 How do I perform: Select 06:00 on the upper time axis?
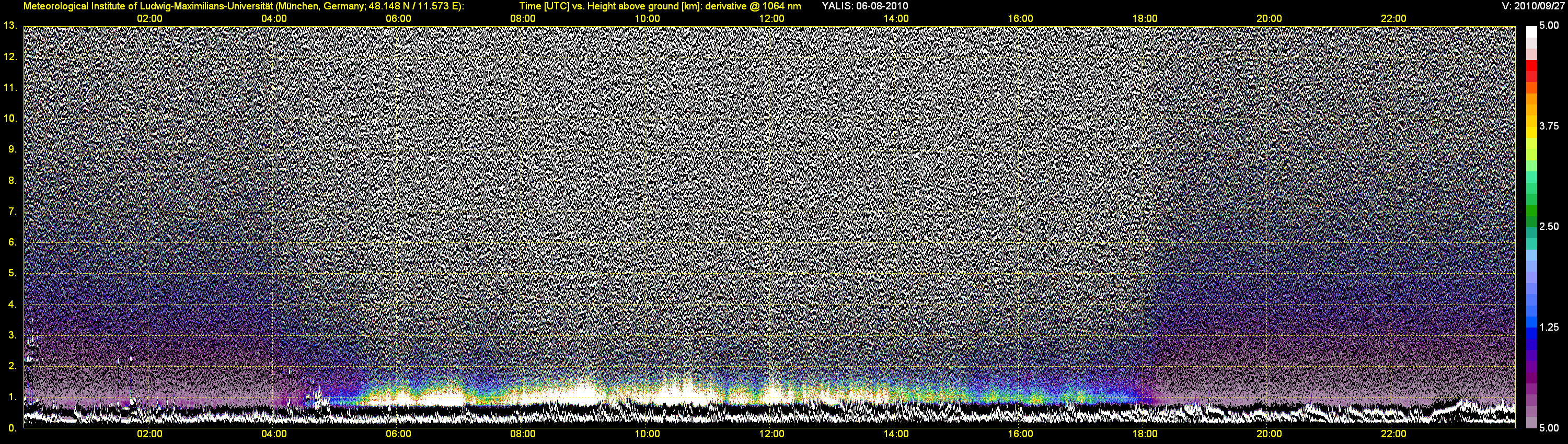(399, 18)
